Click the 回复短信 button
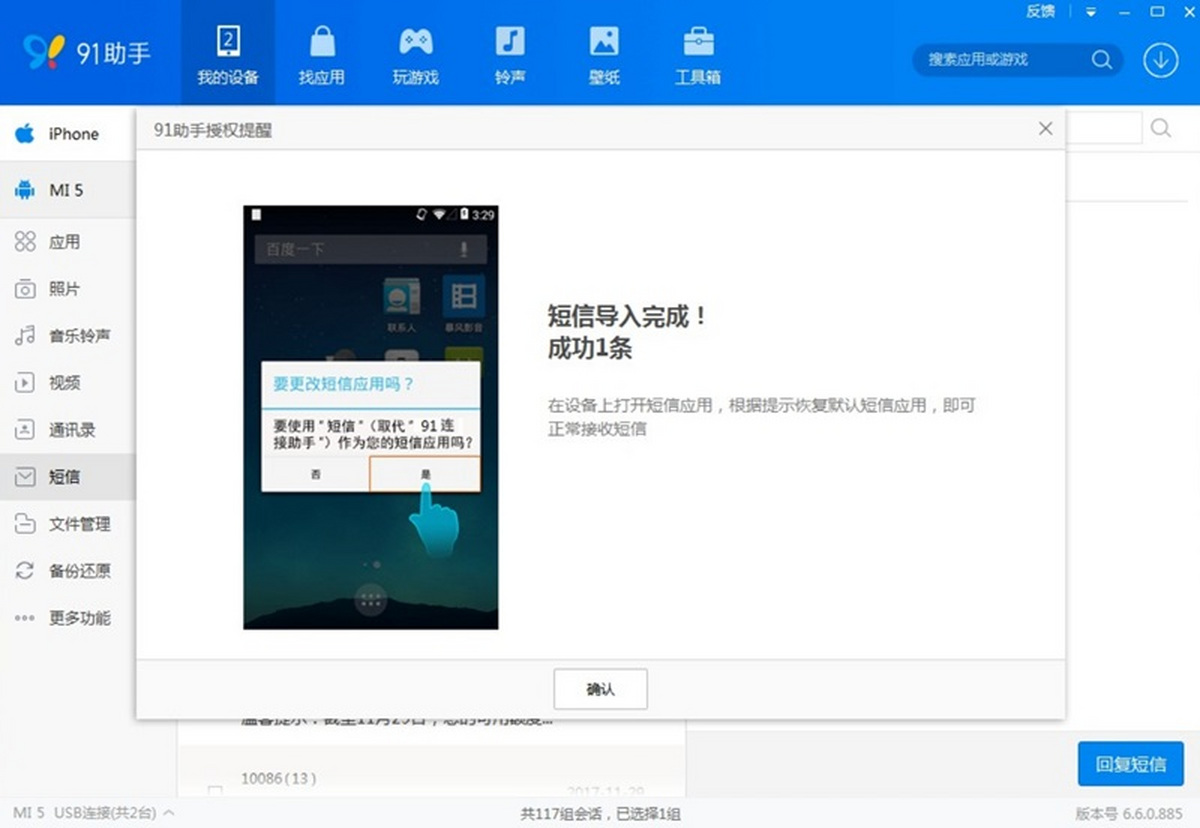This screenshot has height=828, width=1200. [1130, 764]
